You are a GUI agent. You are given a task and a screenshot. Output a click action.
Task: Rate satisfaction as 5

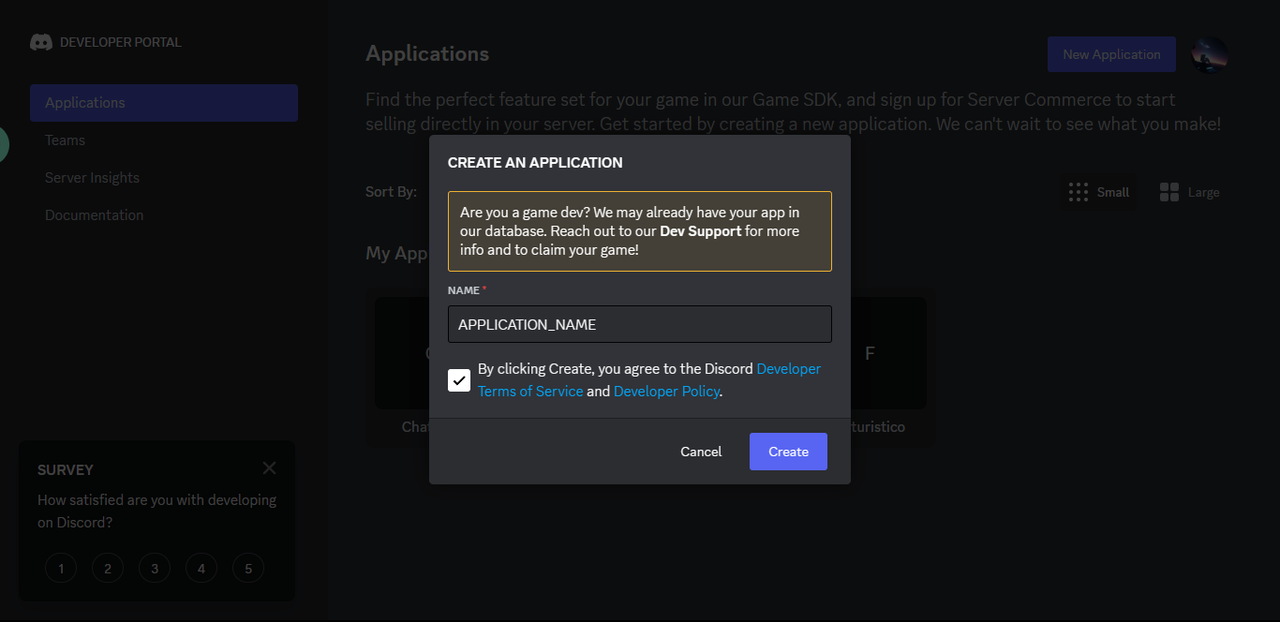click(x=248, y=569)
